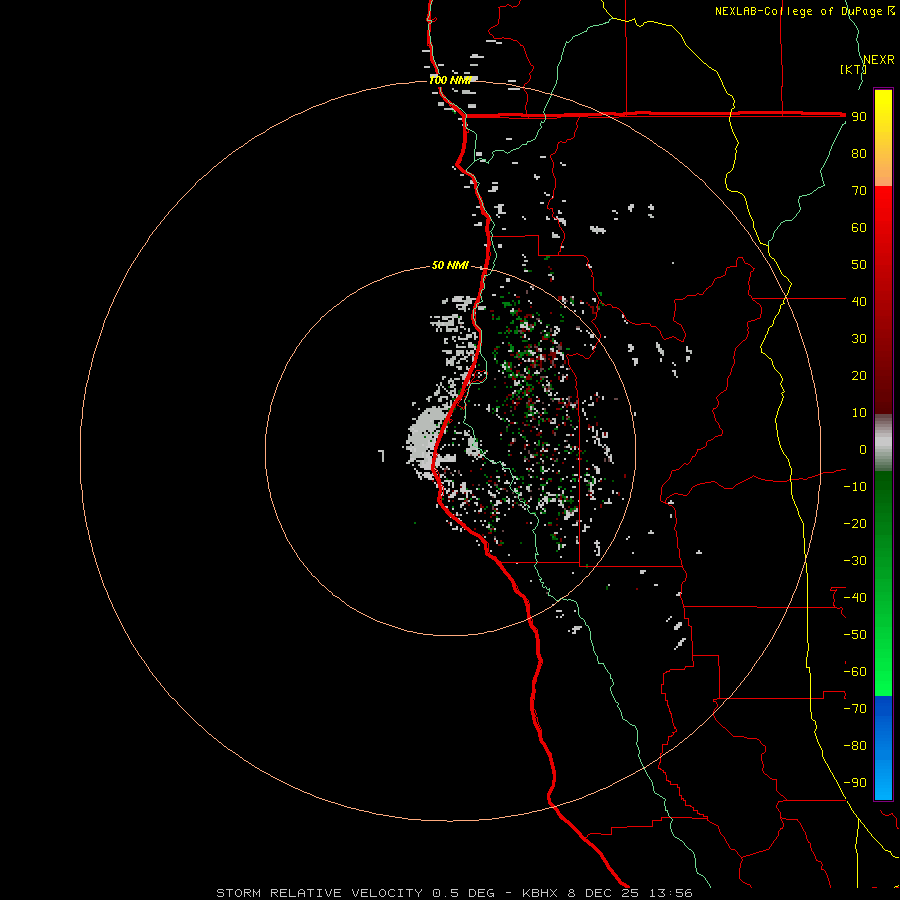Click the 10 value on the velocity scale
This screenshot has width=900, height=900.
859,413
